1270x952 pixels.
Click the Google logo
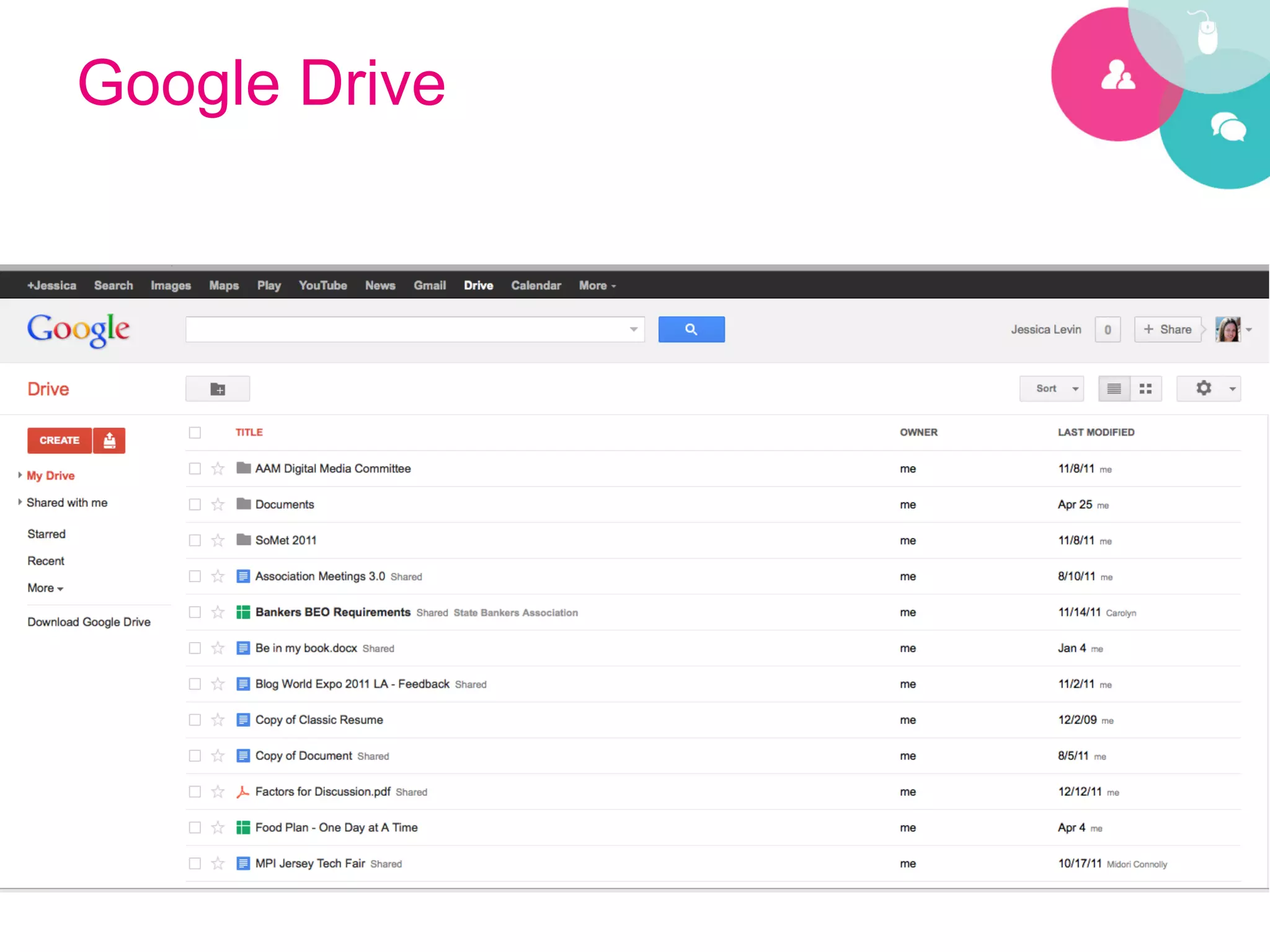78,330
